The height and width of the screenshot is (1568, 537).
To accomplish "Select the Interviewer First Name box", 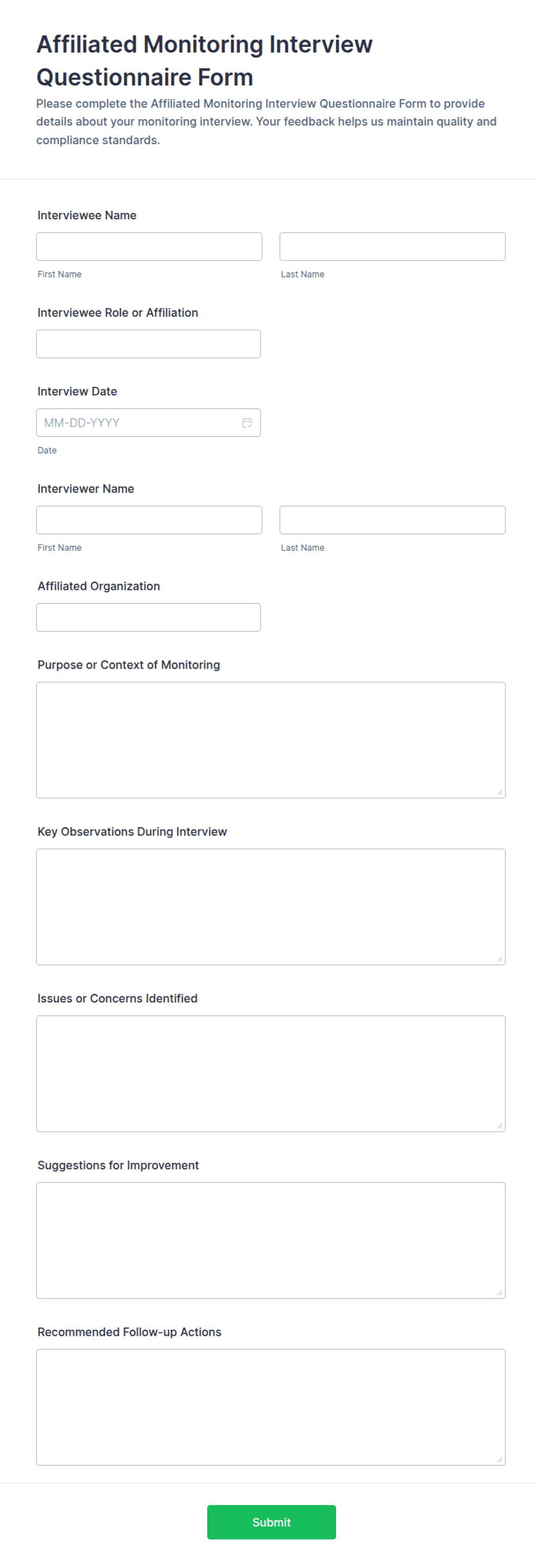I will click(149, 520).
